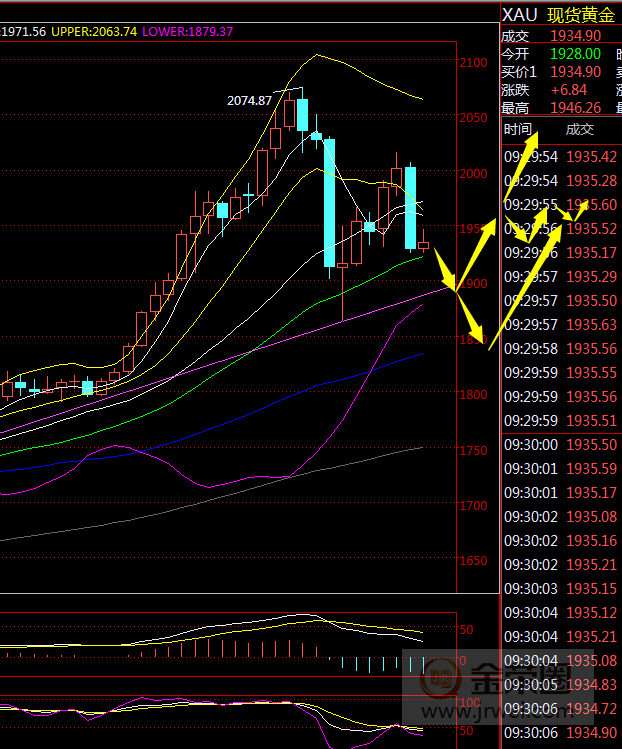Screen dimensions: 622x749
Task: Click the 成交 column header beside 时间
Action: [x=579, y=129]
